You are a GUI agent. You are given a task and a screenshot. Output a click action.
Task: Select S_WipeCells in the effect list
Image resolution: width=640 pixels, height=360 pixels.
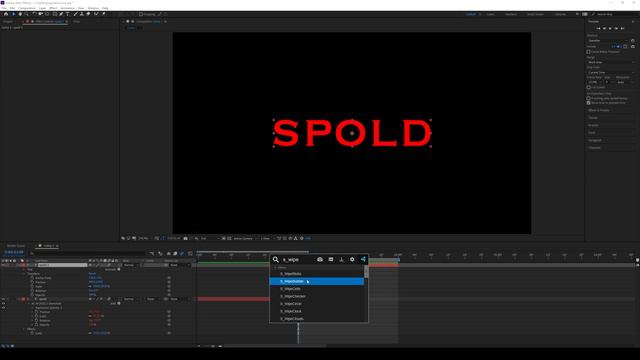point(317,289)
